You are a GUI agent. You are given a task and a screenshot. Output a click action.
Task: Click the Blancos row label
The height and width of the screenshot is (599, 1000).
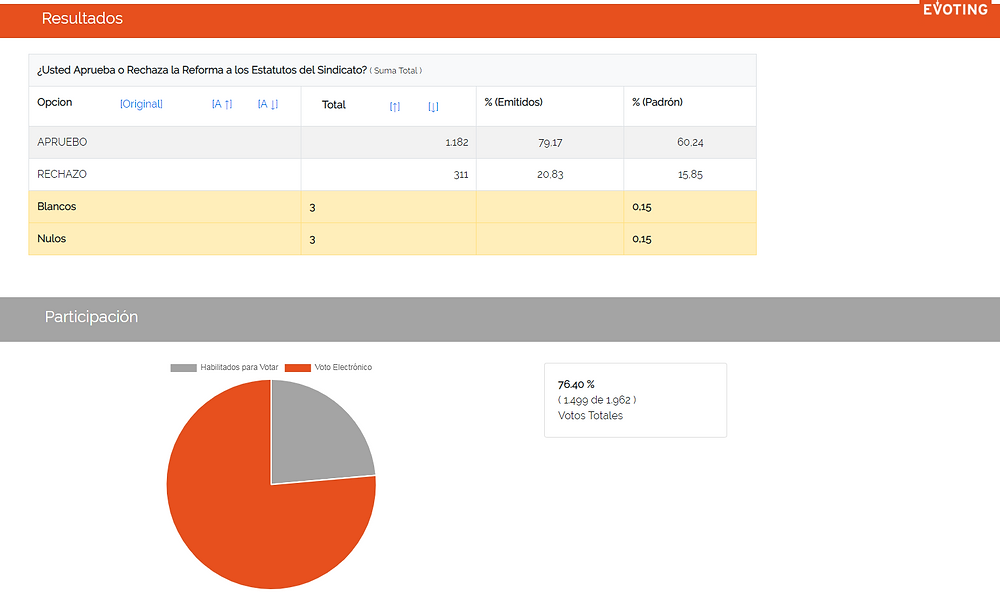point(56,207)
